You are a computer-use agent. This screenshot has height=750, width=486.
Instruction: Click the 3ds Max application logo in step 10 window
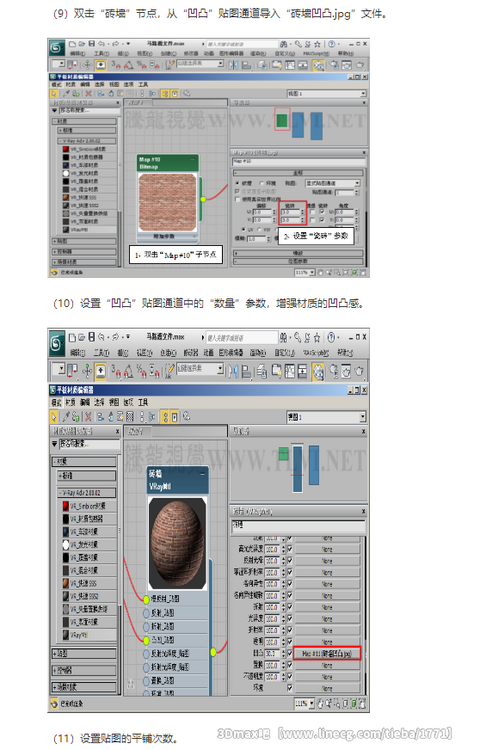pos(56,342)
